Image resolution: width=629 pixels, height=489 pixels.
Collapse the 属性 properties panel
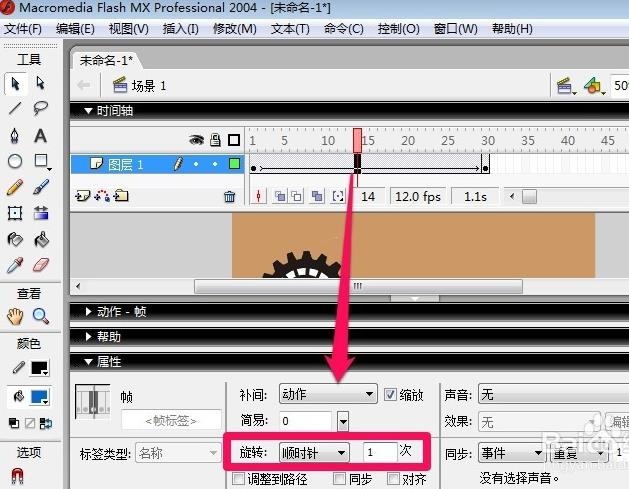(88, 362)
